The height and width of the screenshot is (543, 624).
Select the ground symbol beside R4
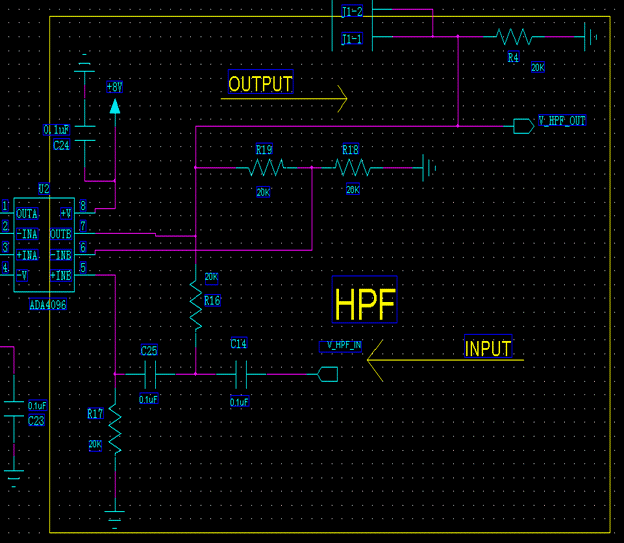click(591, 37)
